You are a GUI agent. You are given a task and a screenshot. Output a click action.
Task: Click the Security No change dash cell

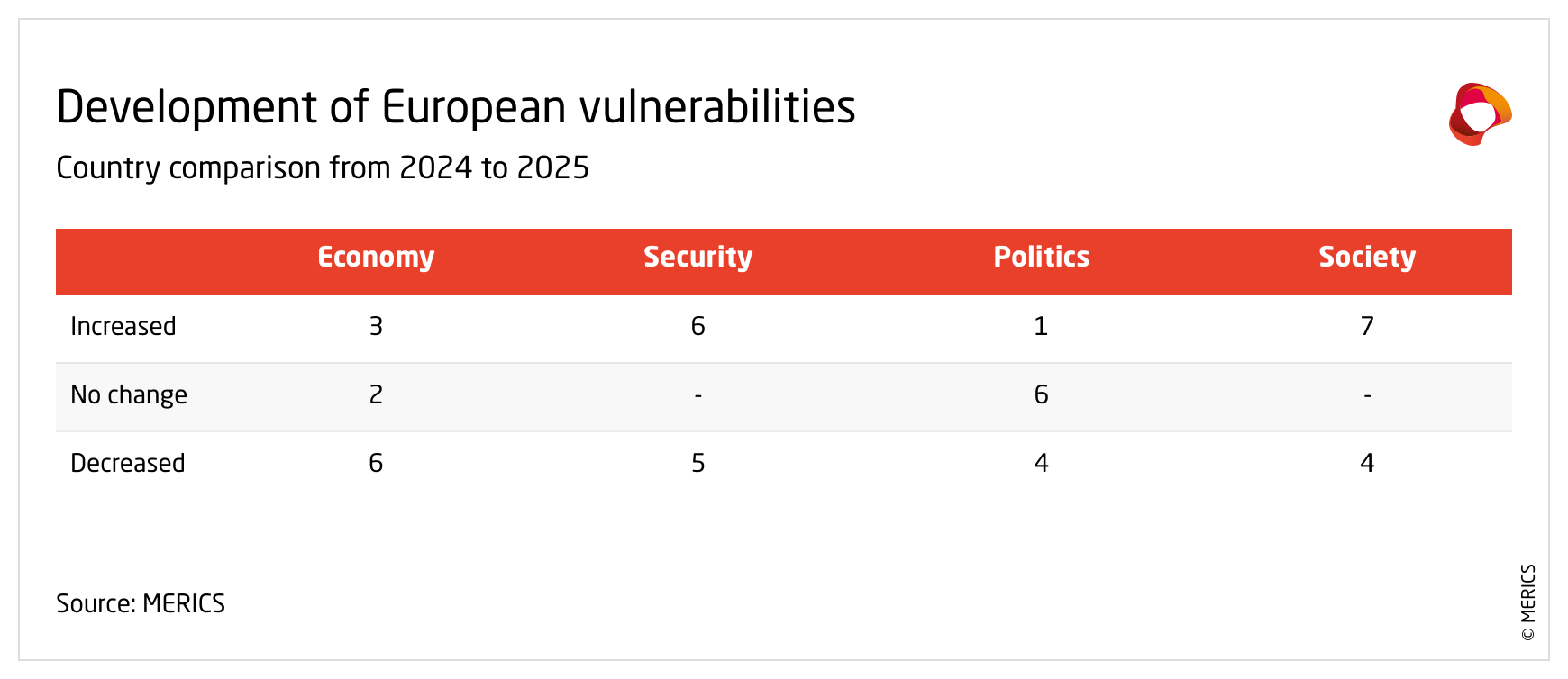pos(697,395)
